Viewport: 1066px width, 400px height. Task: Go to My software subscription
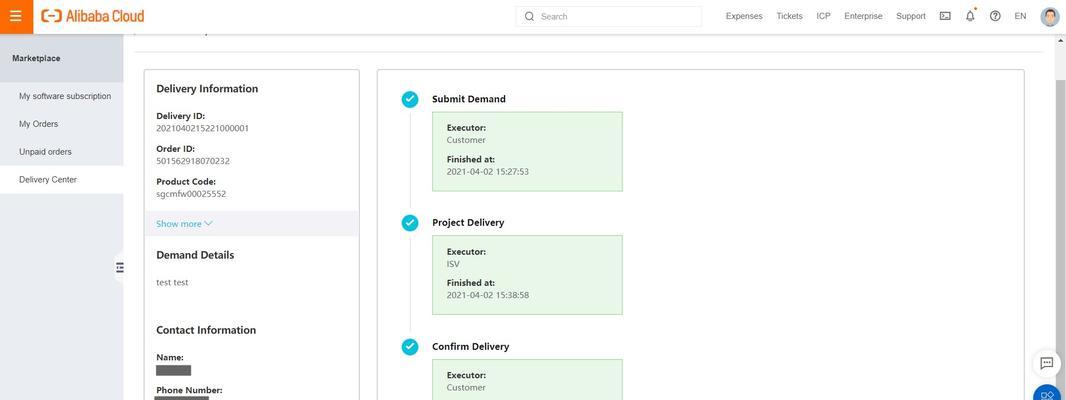point(65,96)
